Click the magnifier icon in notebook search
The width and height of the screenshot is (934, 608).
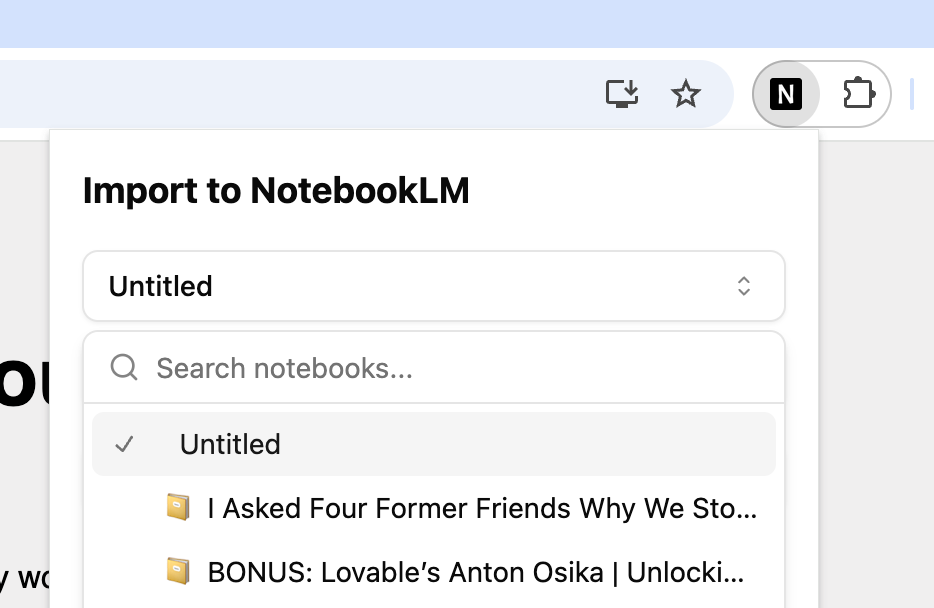124,367
